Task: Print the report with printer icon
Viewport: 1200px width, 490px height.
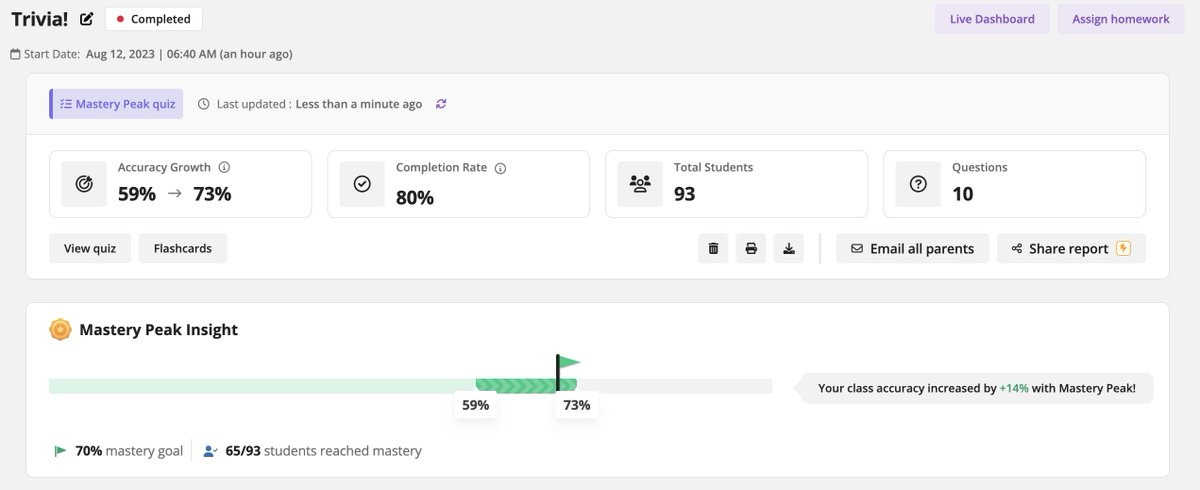Action: click(x=751, y=248)
